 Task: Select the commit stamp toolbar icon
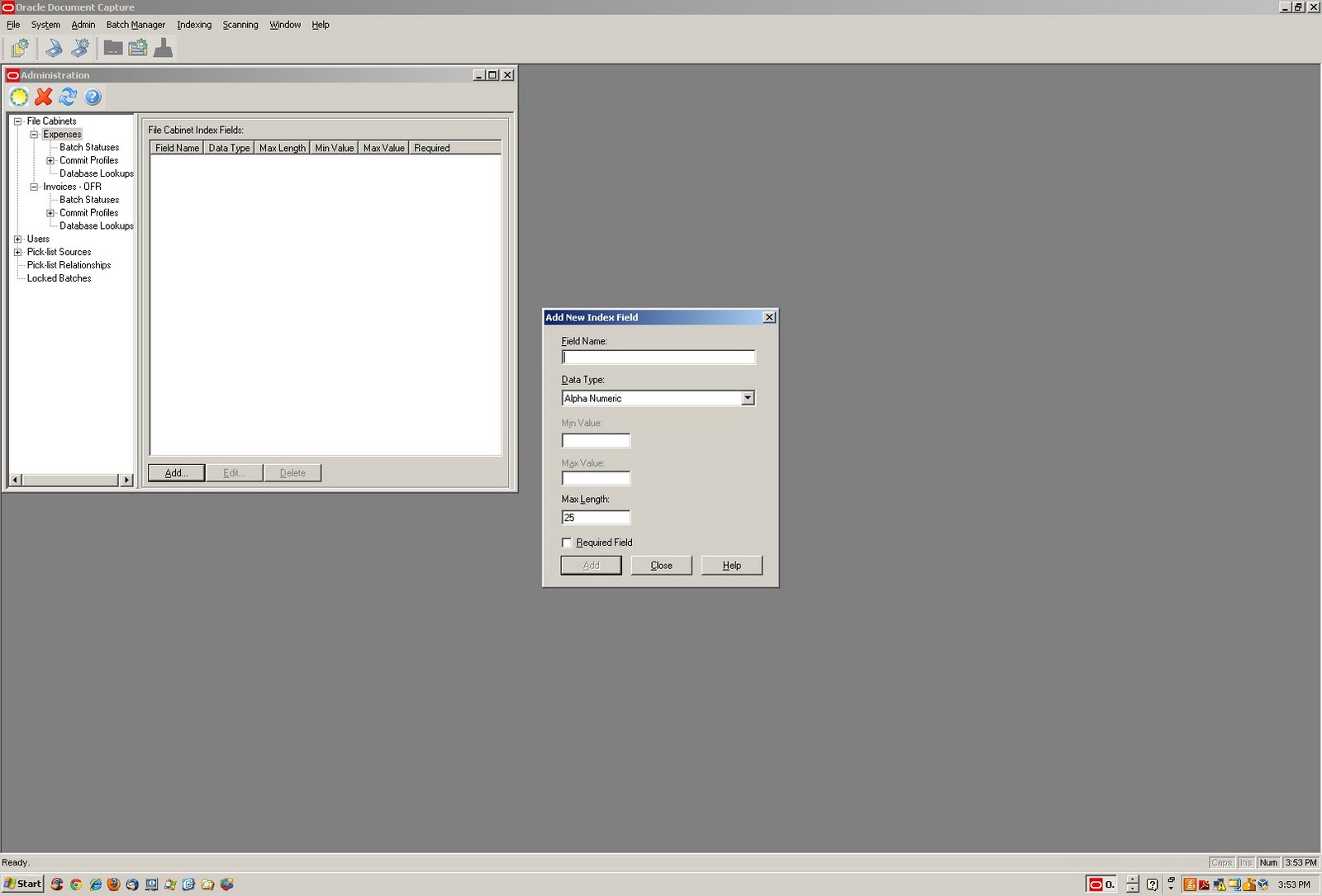164,48
